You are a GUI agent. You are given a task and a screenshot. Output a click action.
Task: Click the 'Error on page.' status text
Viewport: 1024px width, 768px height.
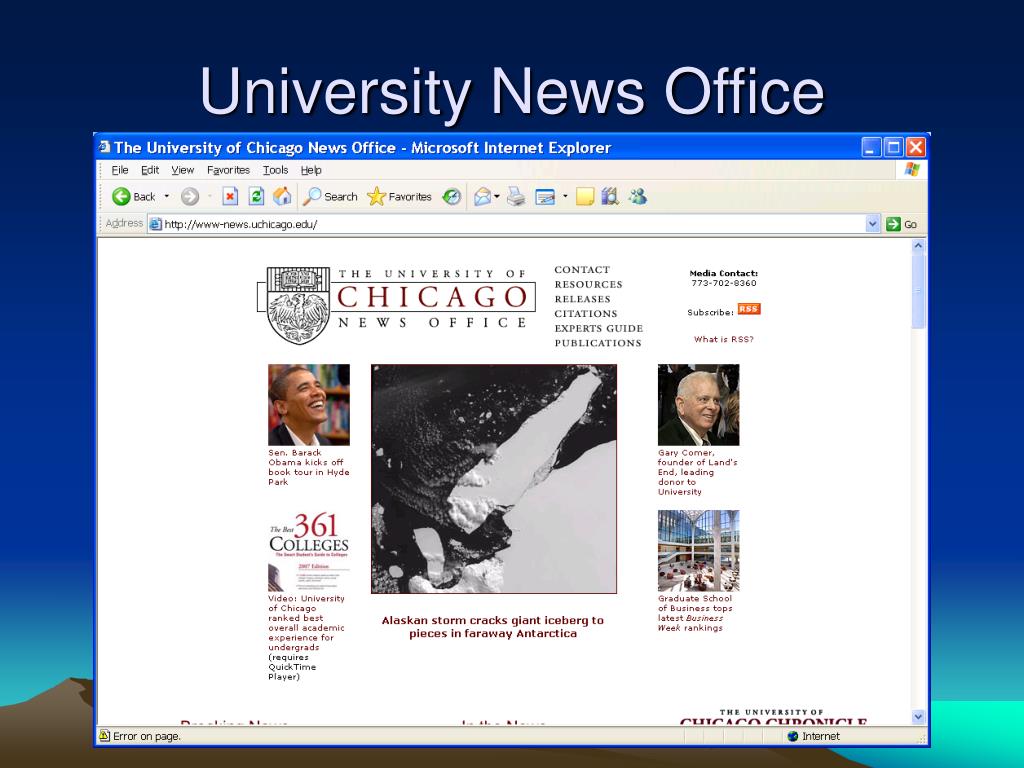click(x=147, y=736)
